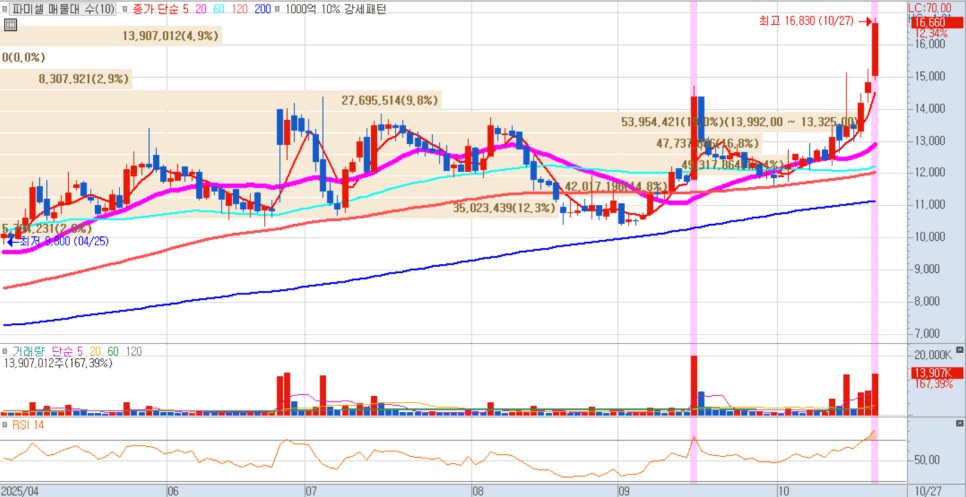The height and width of the screenshot is (497, 966).
Task: Click the 16,000 price axis tick
Action: [x=930, y=45]
